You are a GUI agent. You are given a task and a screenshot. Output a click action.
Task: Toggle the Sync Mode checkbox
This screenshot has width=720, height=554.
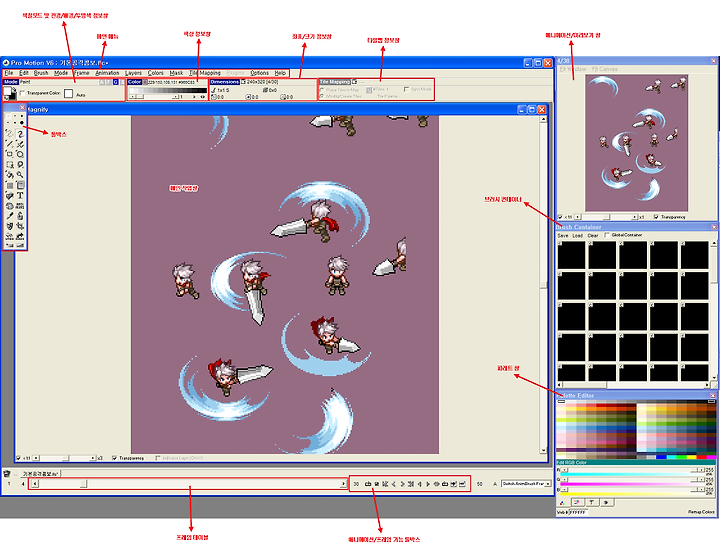406,89
